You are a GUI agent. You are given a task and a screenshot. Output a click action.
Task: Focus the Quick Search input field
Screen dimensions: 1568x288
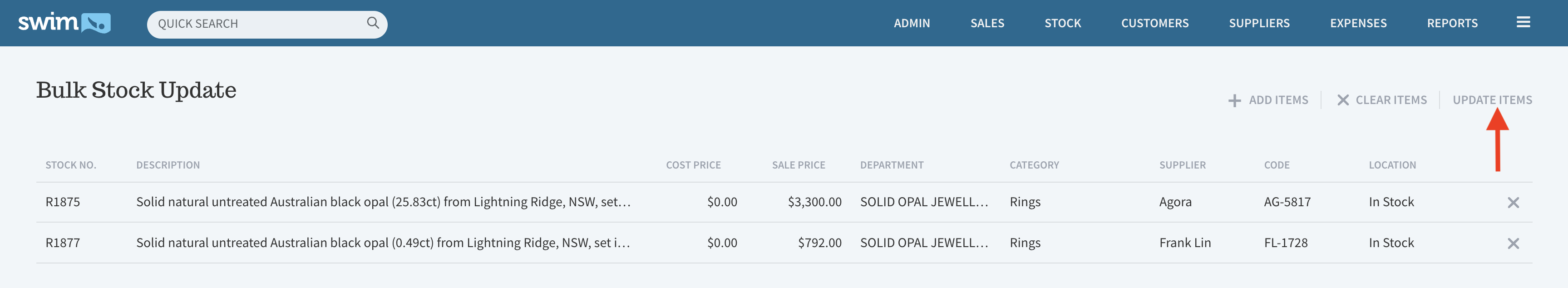[x=266, y=25]
